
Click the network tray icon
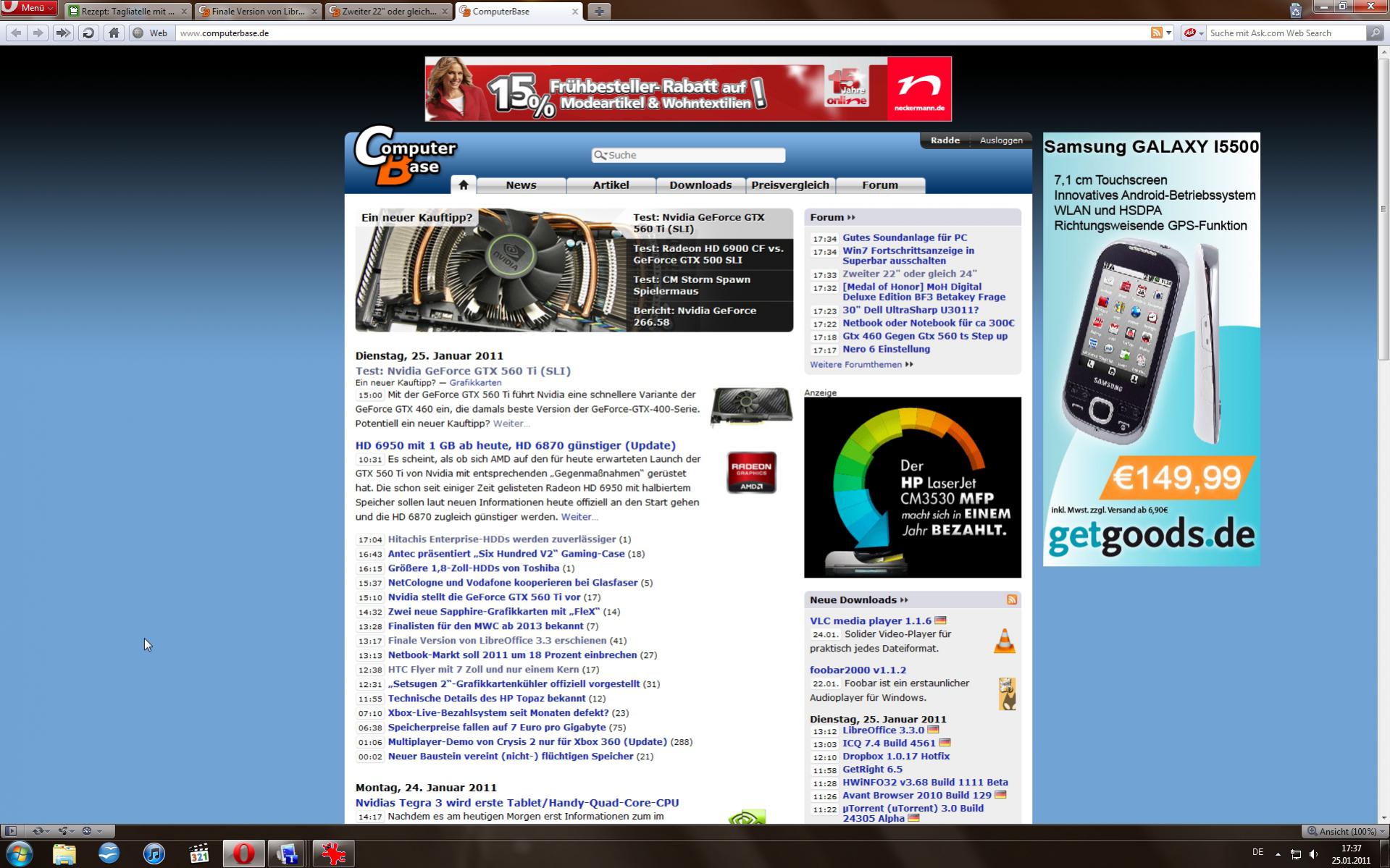[x=1296, y=854]
